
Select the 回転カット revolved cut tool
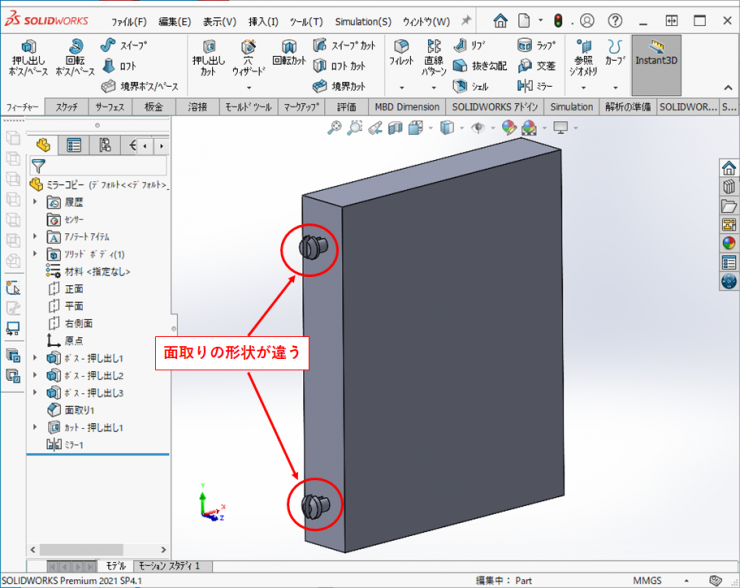(289, 56)
